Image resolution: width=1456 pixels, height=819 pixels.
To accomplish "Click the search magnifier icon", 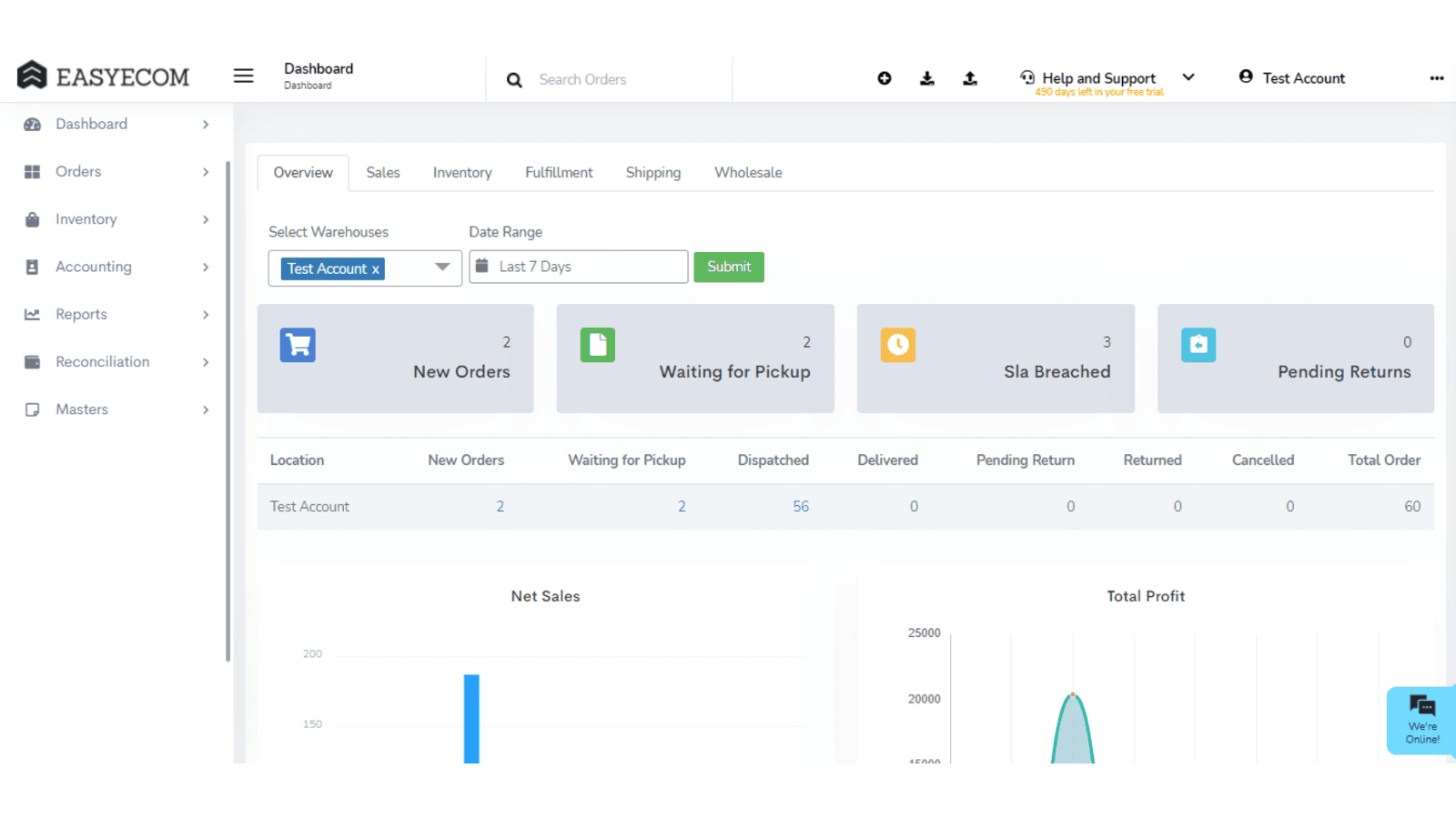I will [514, 80].
